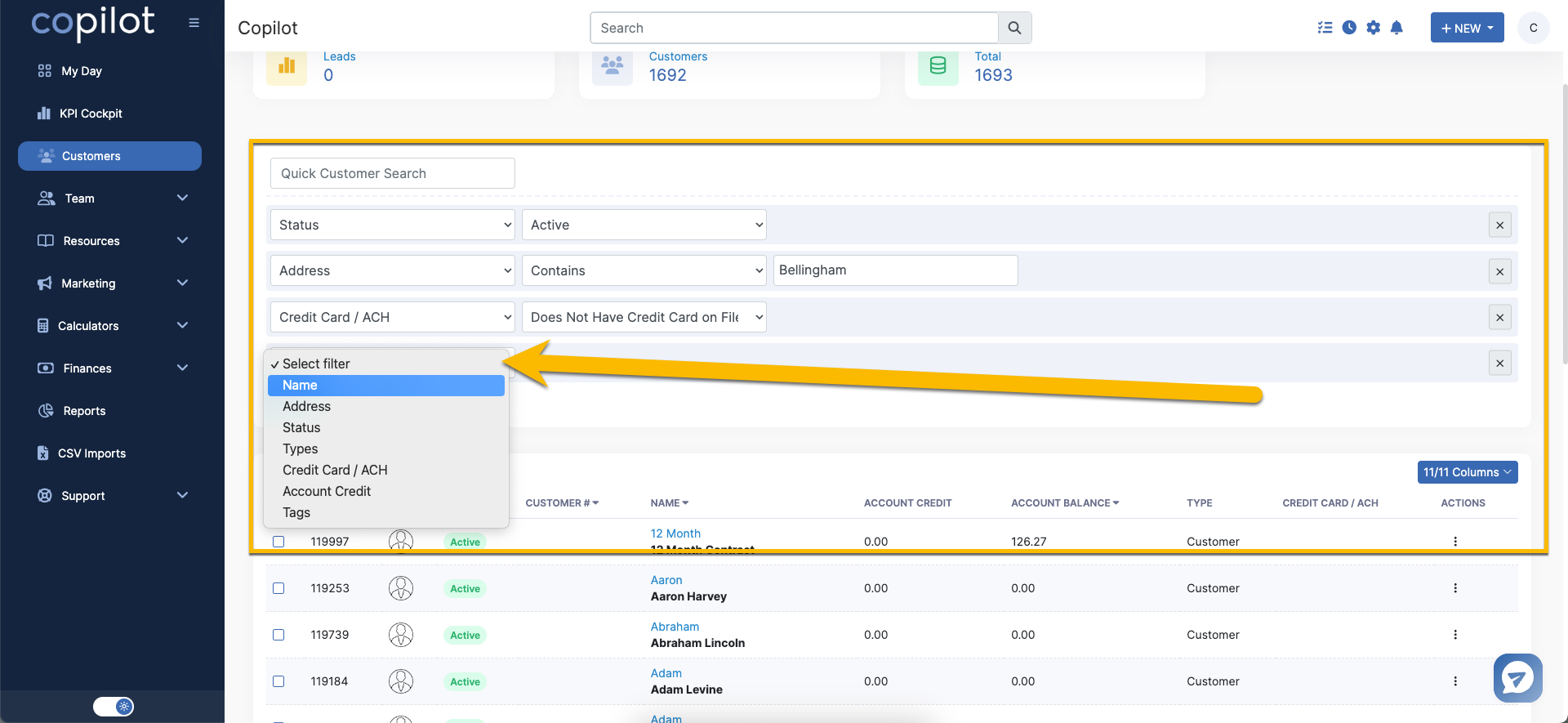The width and height of the screenshot is (1568, 723).
Task: Click the Leads bar chart icon
Action: pyautogui.click(x=287, y=65)
